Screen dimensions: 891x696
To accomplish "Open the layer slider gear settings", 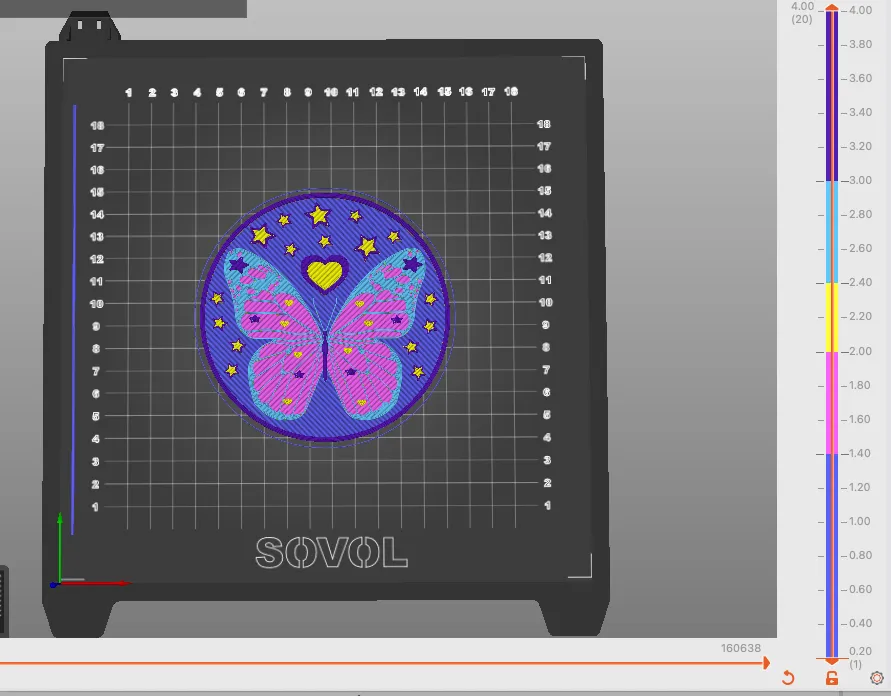I will tap(876, 678).
